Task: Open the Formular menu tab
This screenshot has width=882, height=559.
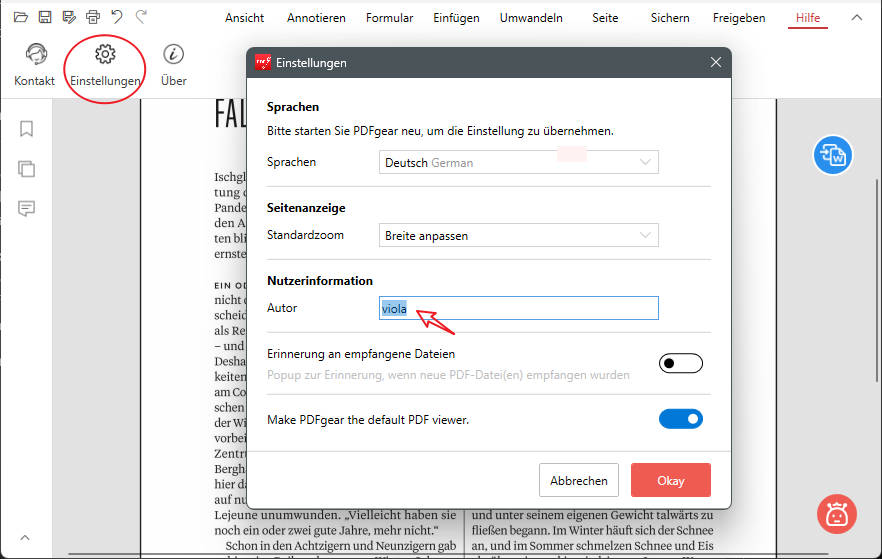Action: pyautogui.click(x=389, y=18)
